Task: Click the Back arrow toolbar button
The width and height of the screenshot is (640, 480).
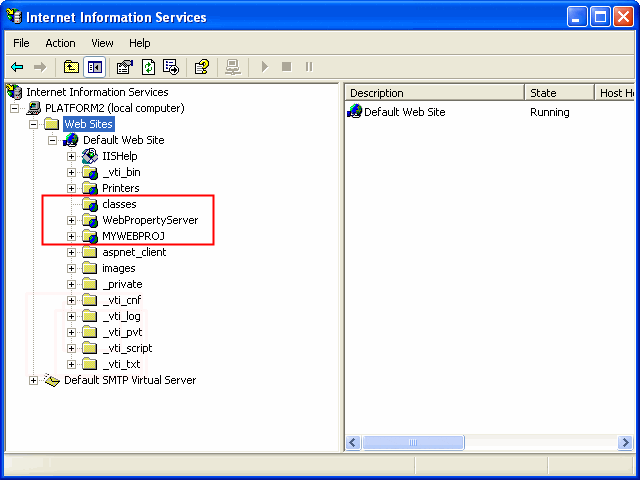Action: 17,67
